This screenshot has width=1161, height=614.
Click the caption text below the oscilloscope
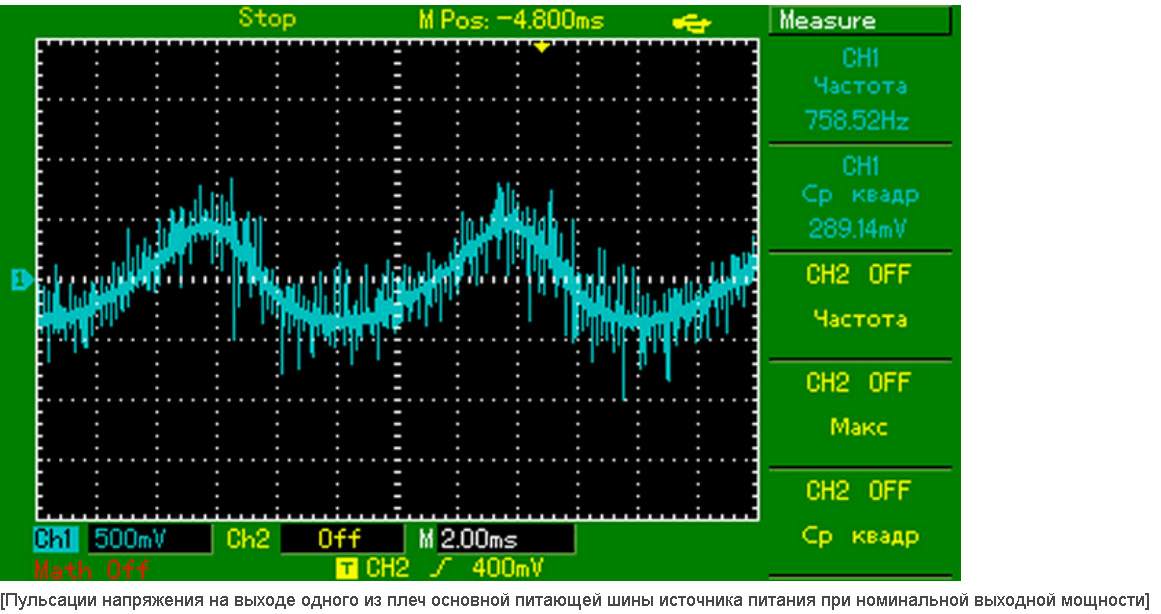576,600
